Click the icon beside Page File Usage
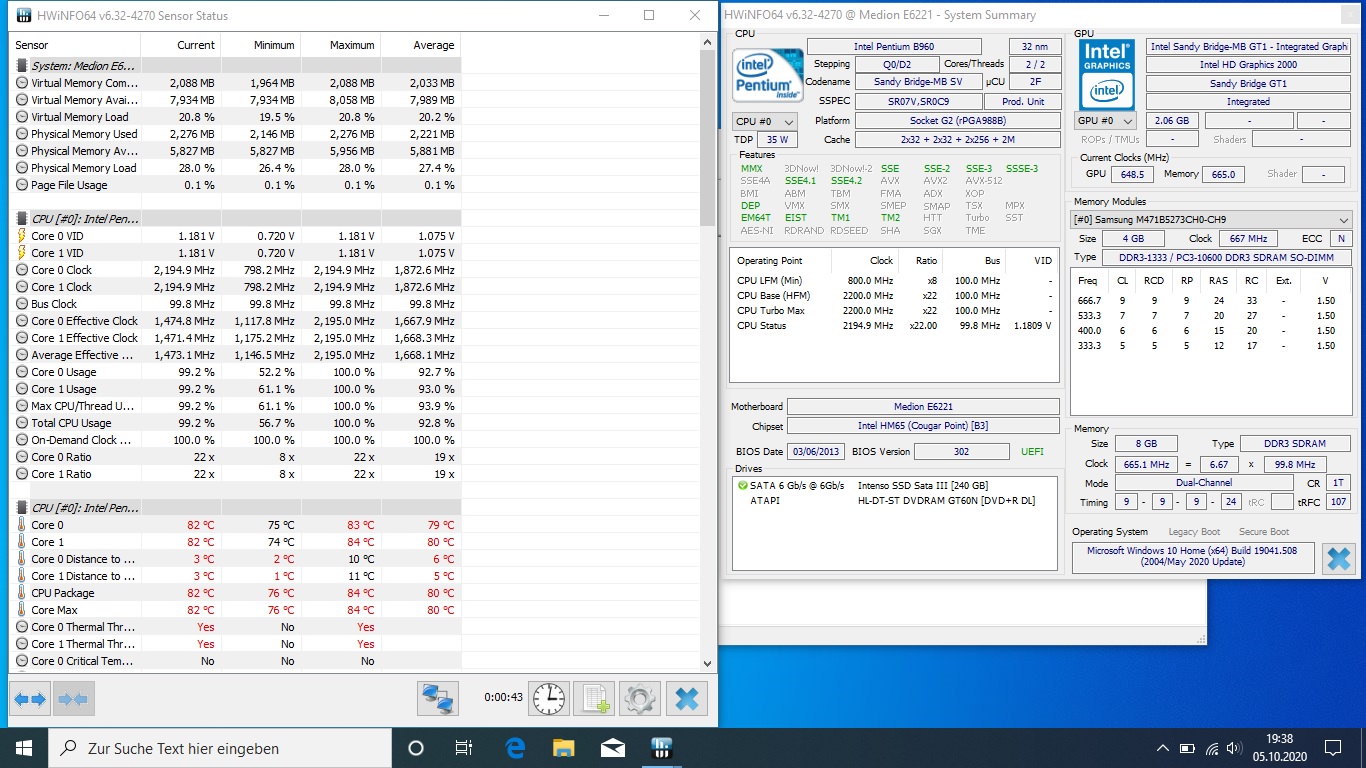The width and height of the screenshot is (1366, 768). click(x=22, y=185)
